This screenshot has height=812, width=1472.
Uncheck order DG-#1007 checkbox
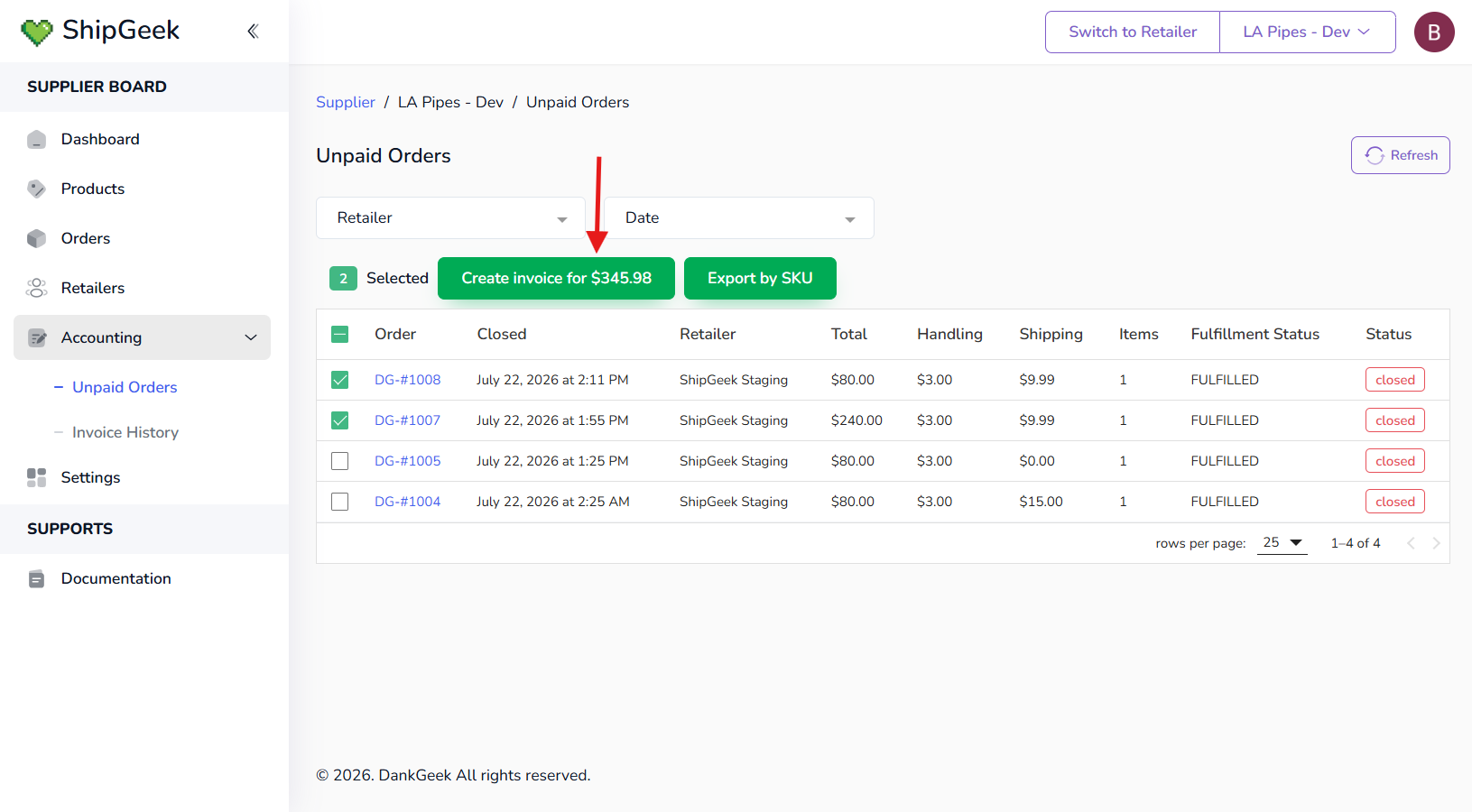339,420
